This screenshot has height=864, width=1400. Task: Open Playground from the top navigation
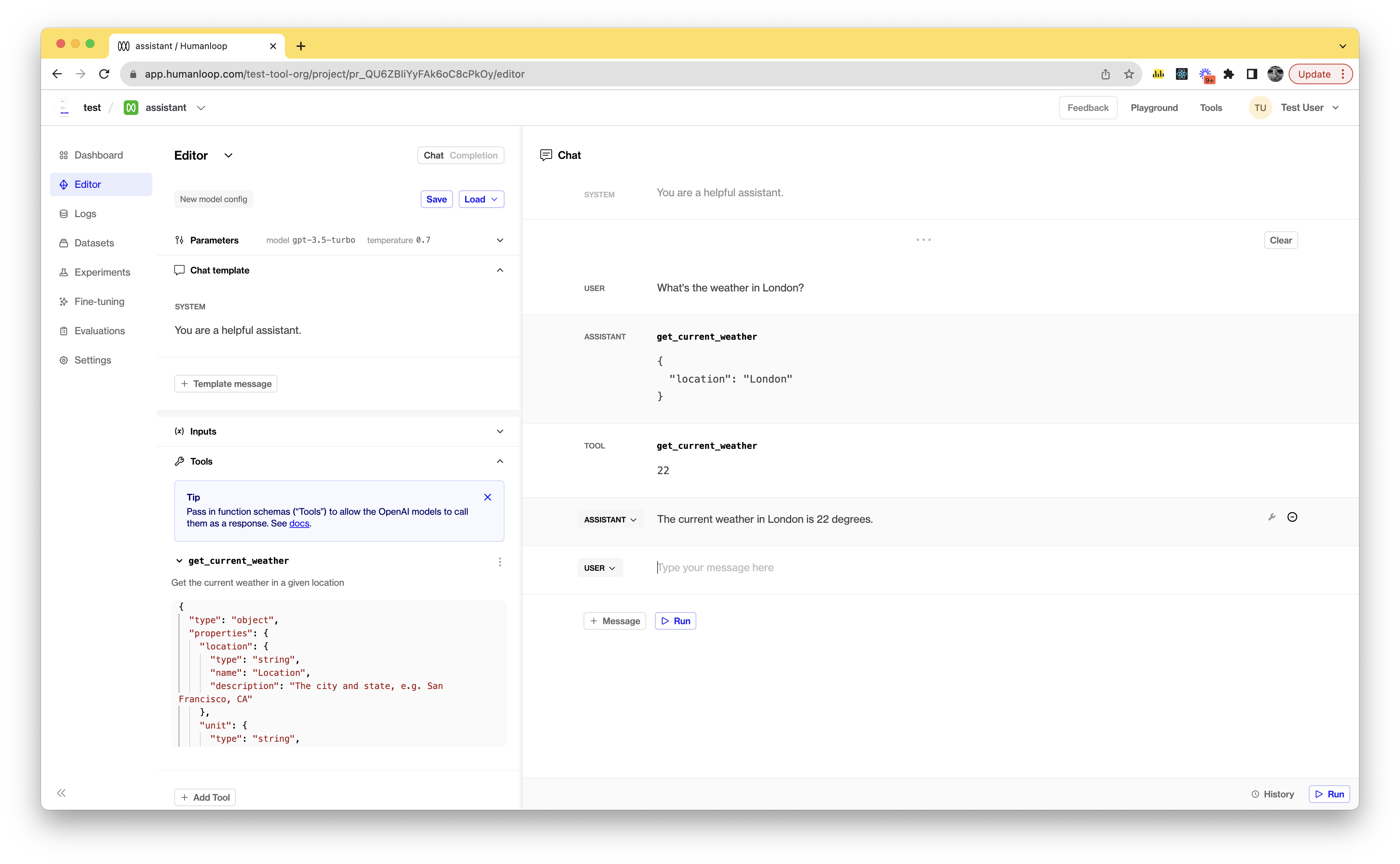(x=1154, y=108)
